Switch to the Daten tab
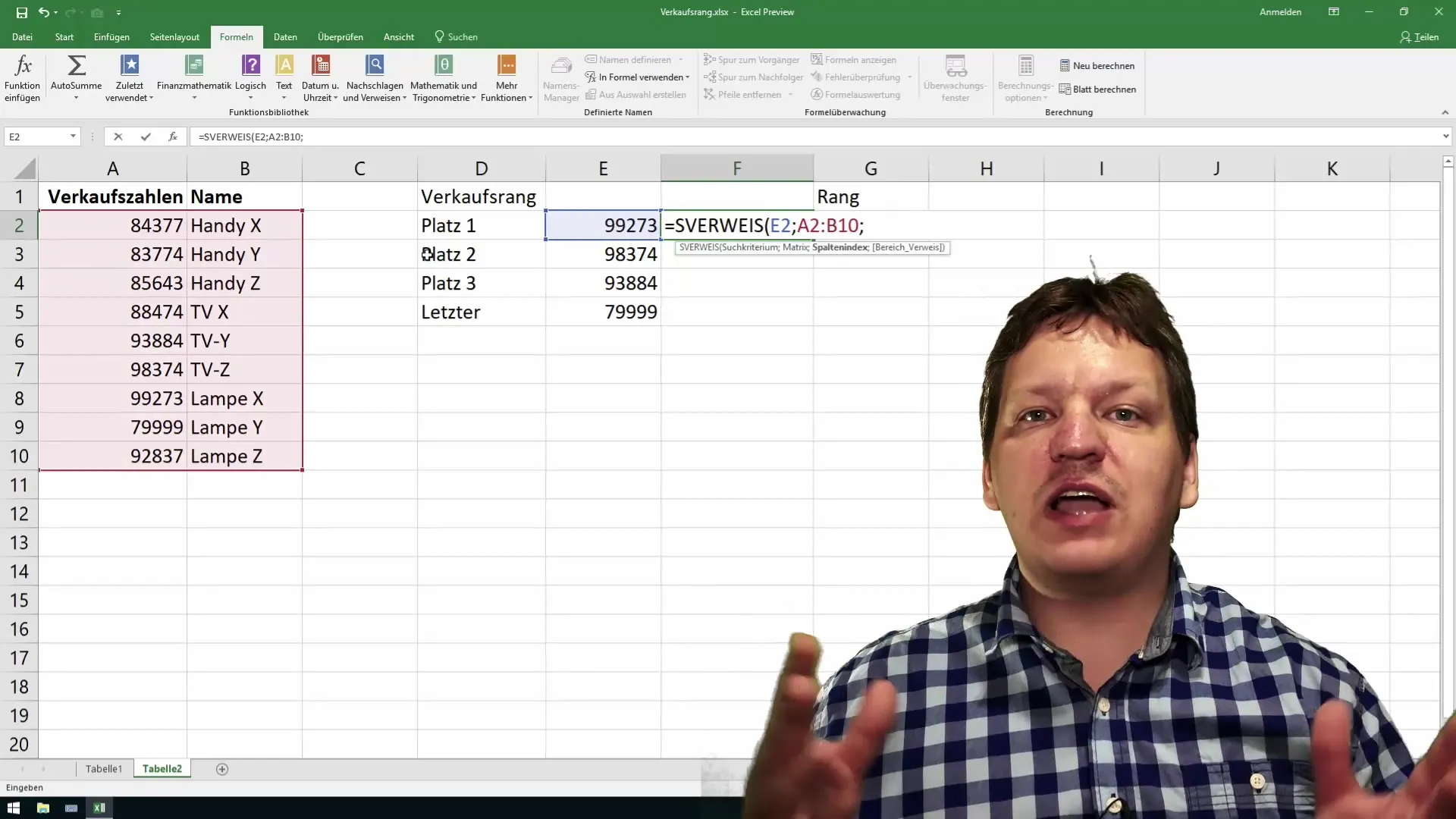The width and height of the screenshot is (1456, 819). coord(285,36)
